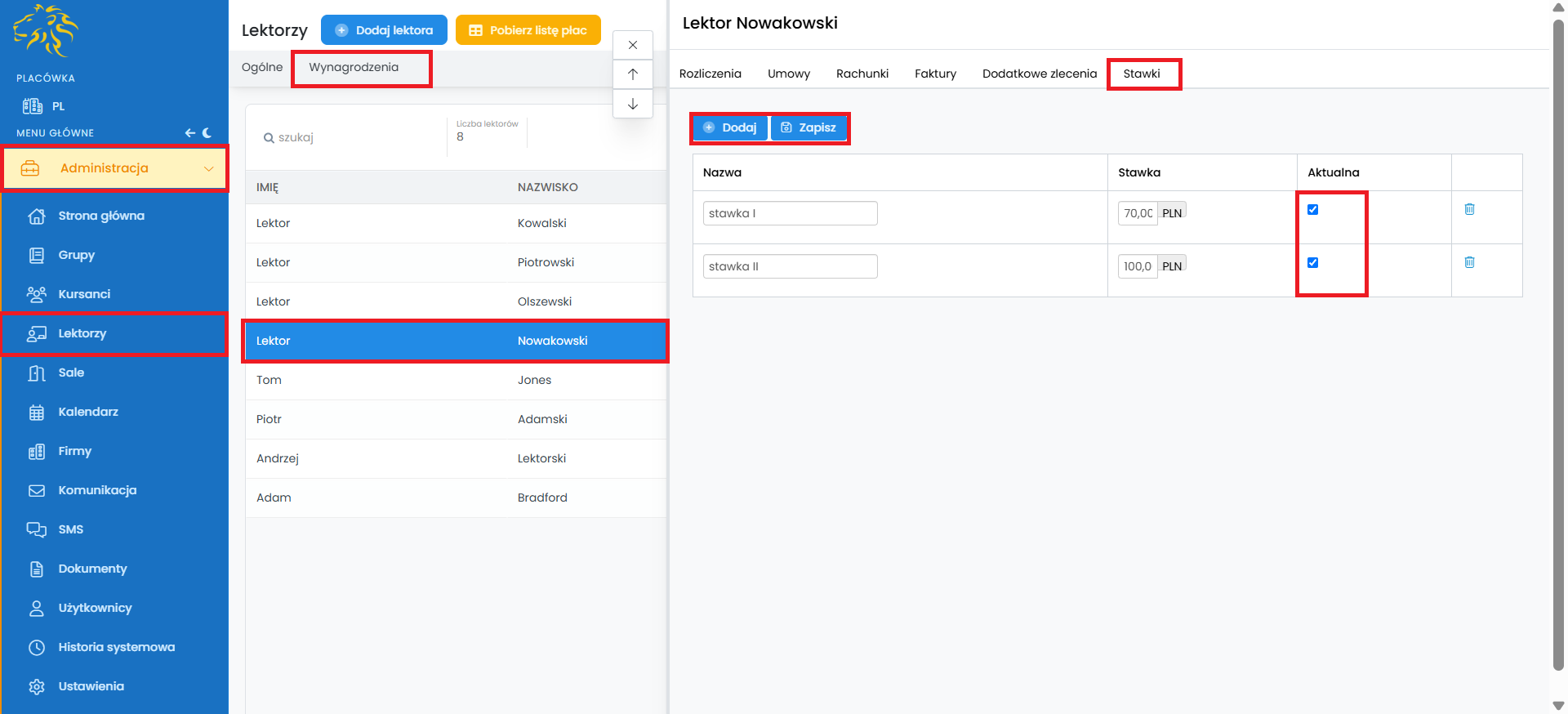The height and width of the screenshot is (714, 1568).
Task: Switch to the Rozliczenia tab
Action: [x=710, y=74]
